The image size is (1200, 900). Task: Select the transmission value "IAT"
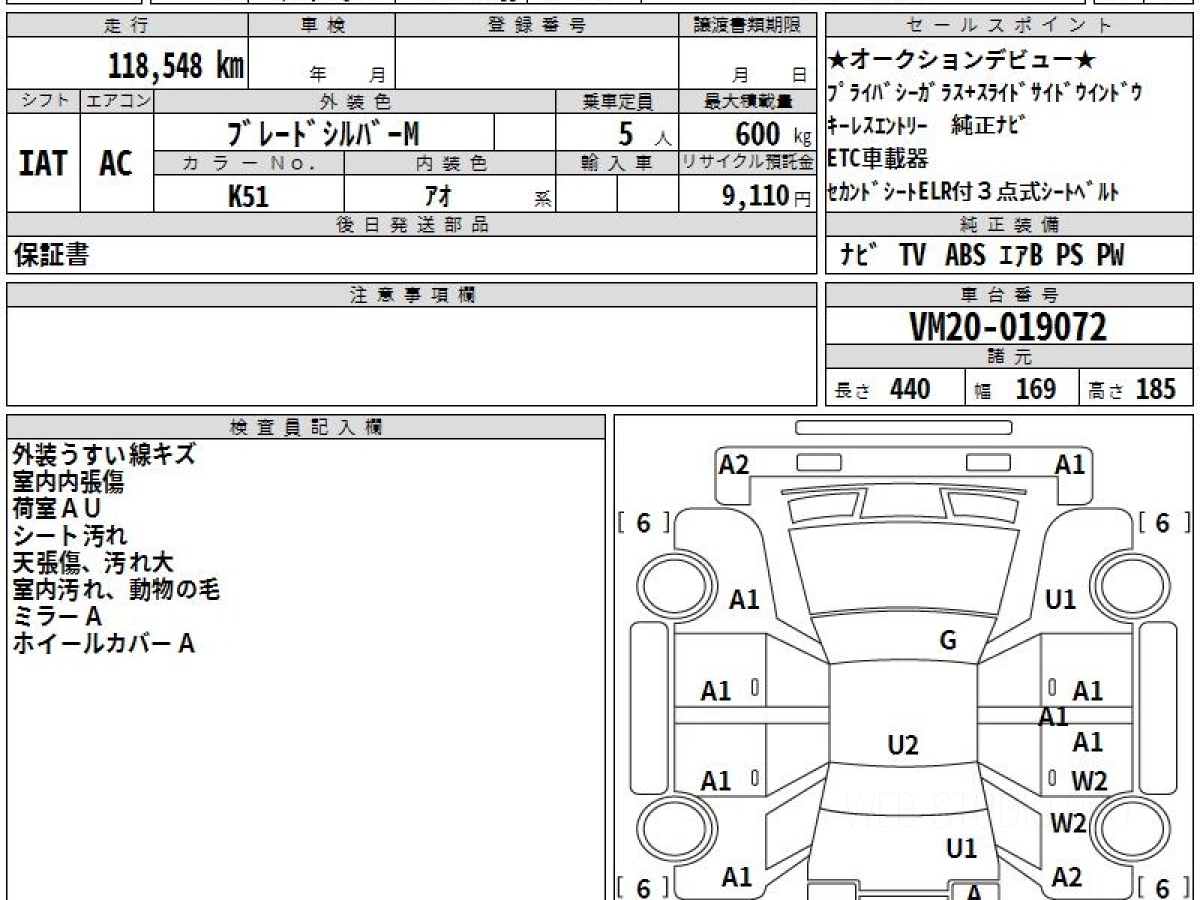(43, 163)
